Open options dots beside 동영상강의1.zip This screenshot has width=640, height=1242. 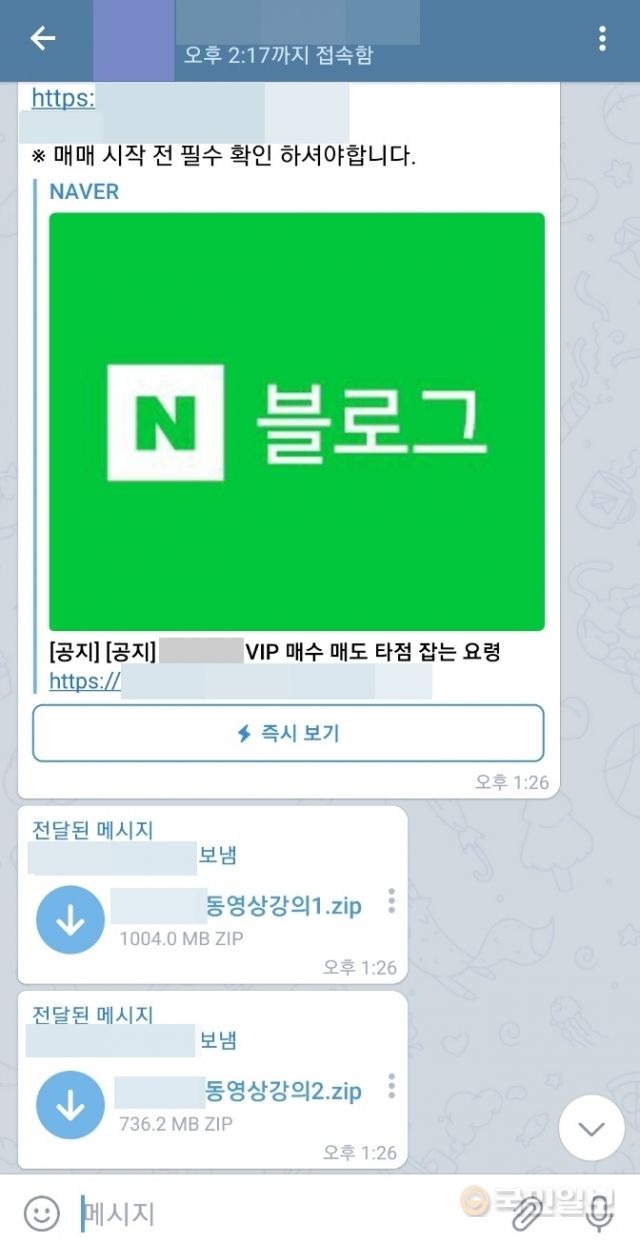click(391, 901)
